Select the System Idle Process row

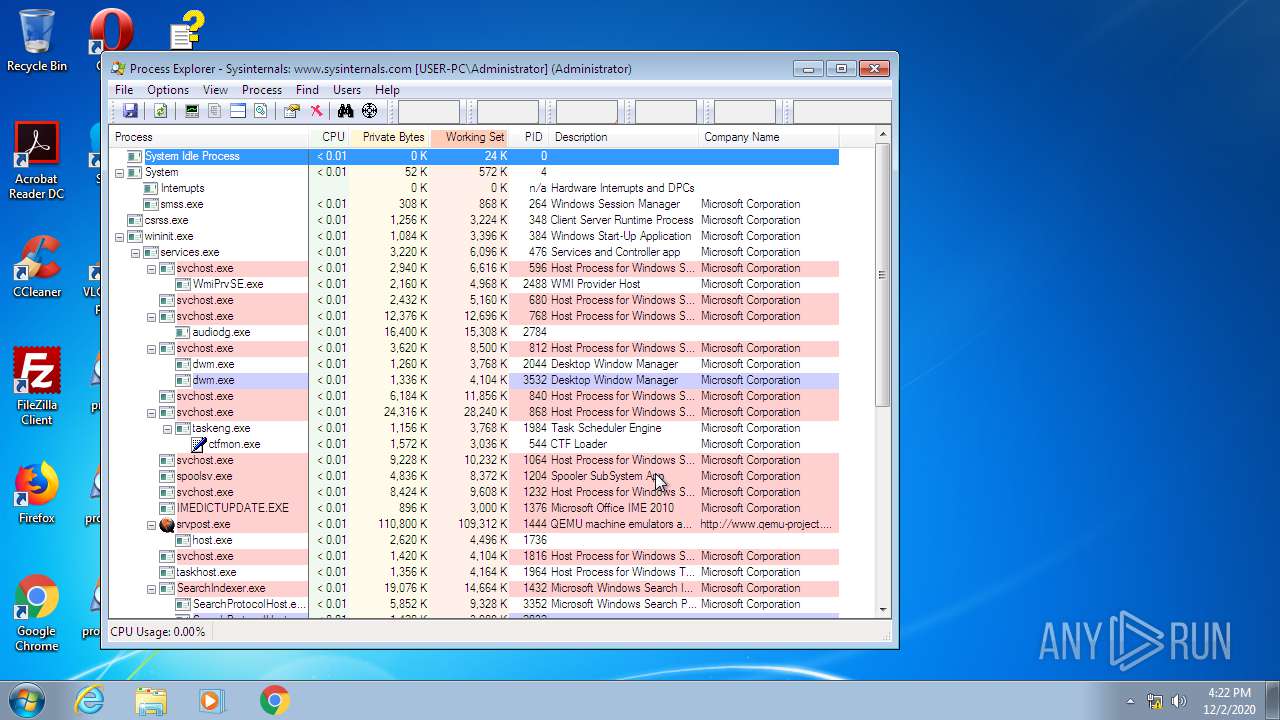click(474, 156)
